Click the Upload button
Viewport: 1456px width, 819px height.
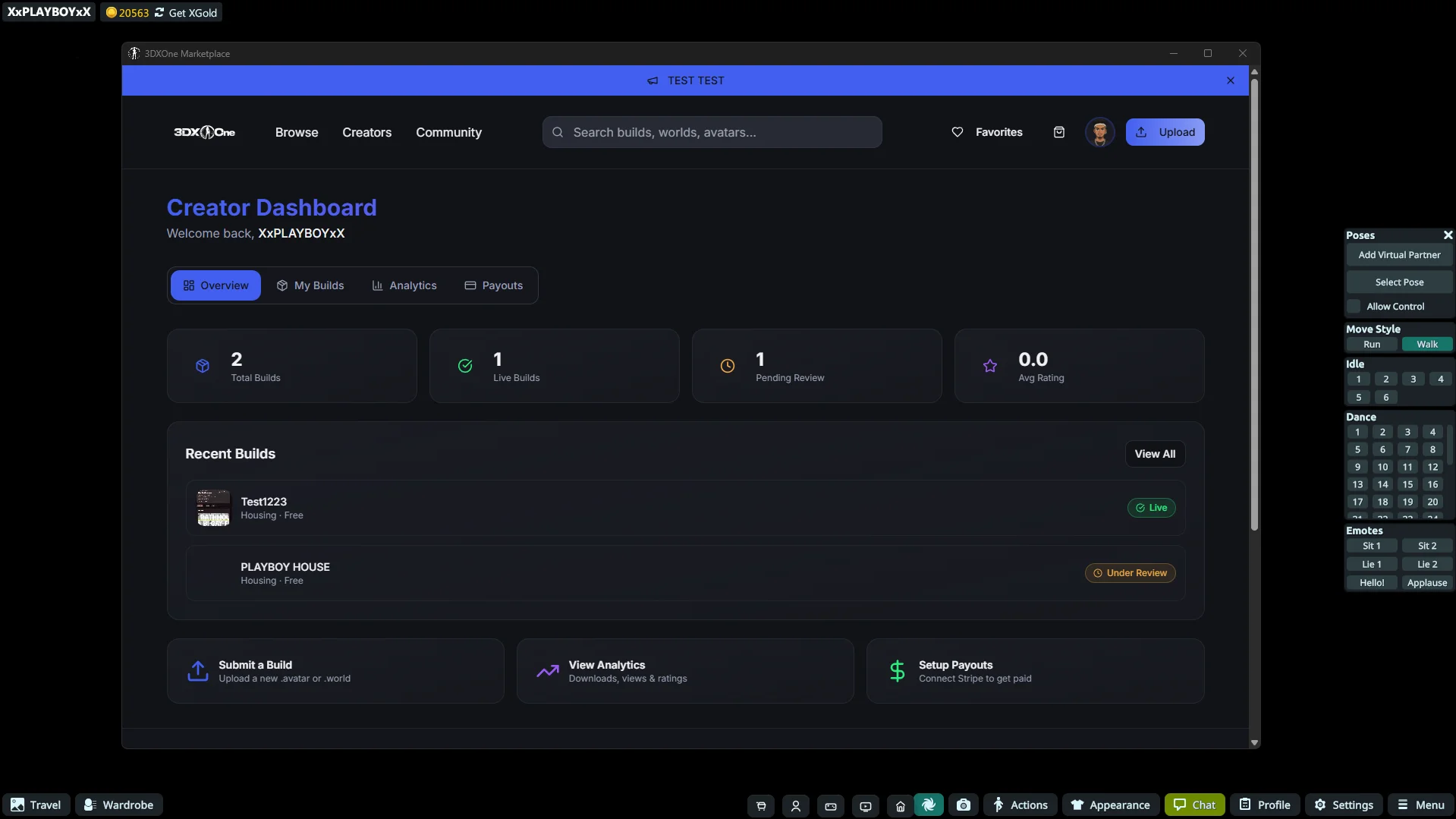pos(1165,132)
